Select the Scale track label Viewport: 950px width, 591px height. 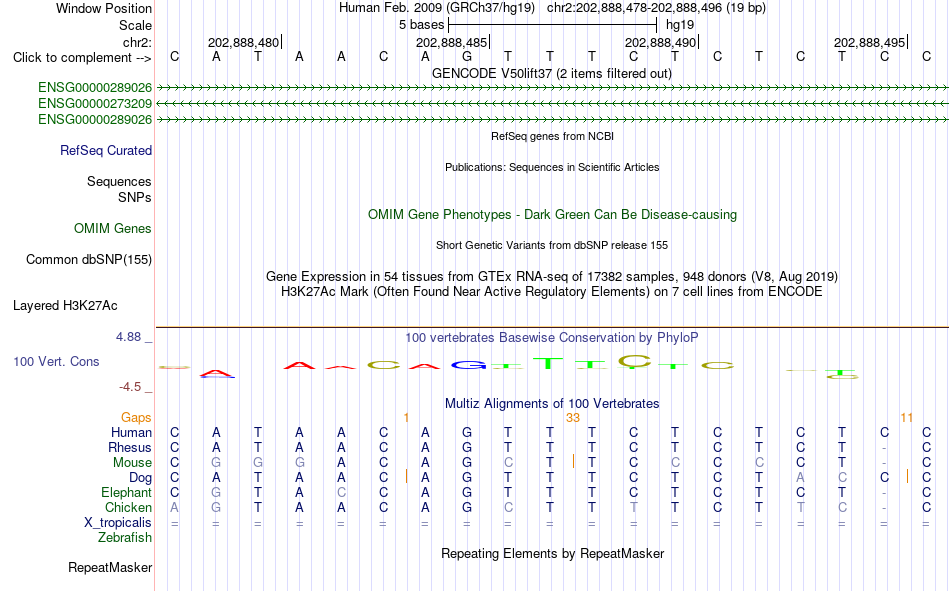(135, 25)
